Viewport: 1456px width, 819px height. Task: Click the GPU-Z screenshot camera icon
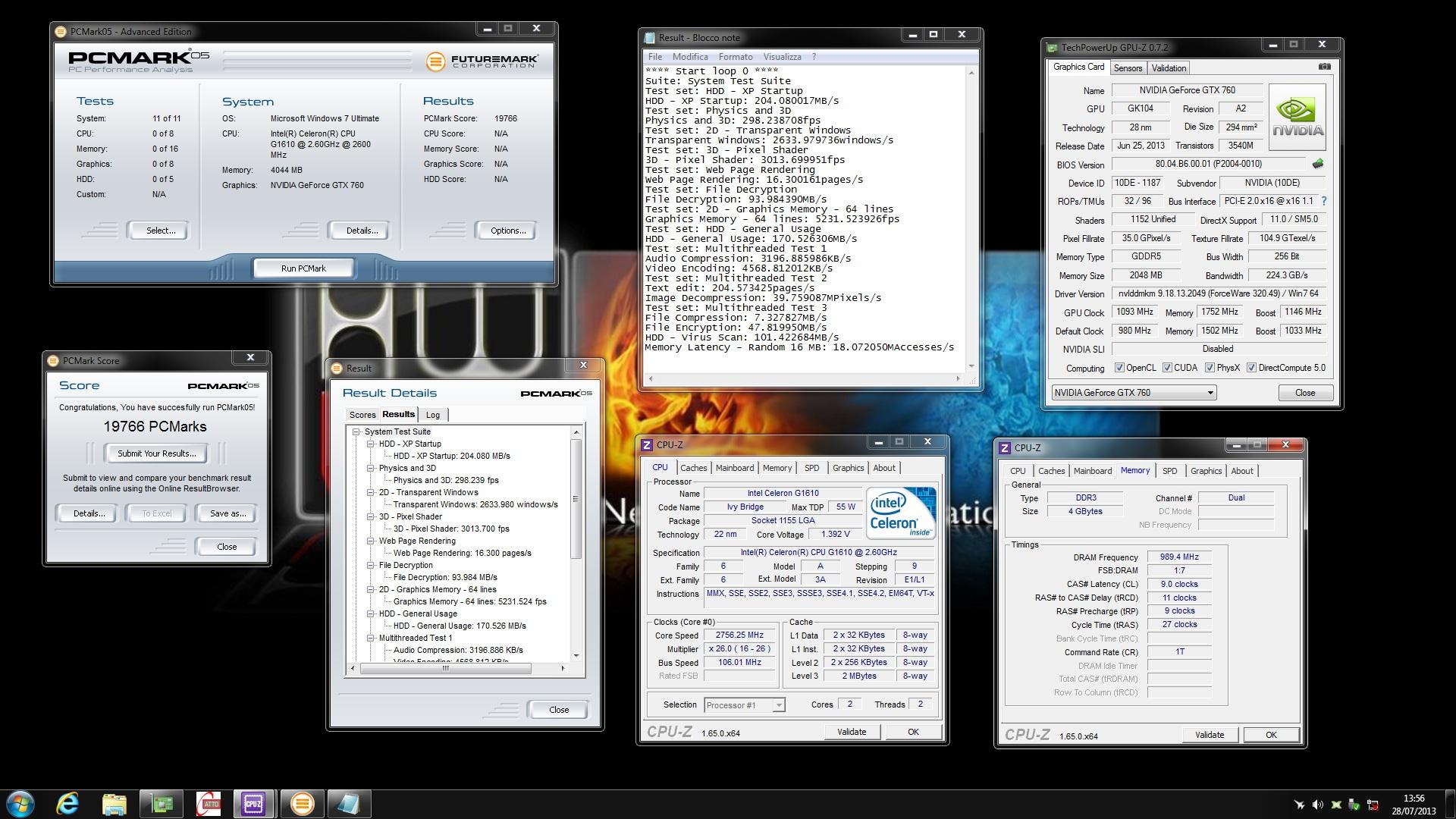(1324, 67)
